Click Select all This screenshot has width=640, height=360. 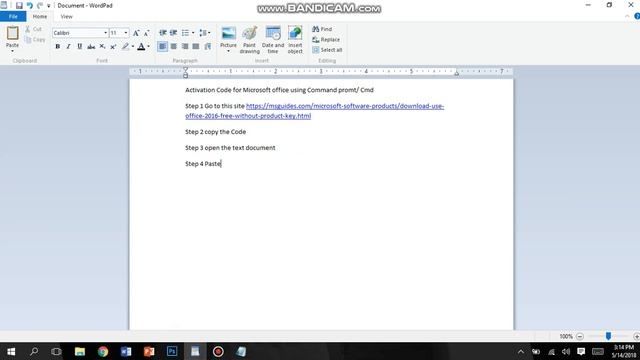327,50
